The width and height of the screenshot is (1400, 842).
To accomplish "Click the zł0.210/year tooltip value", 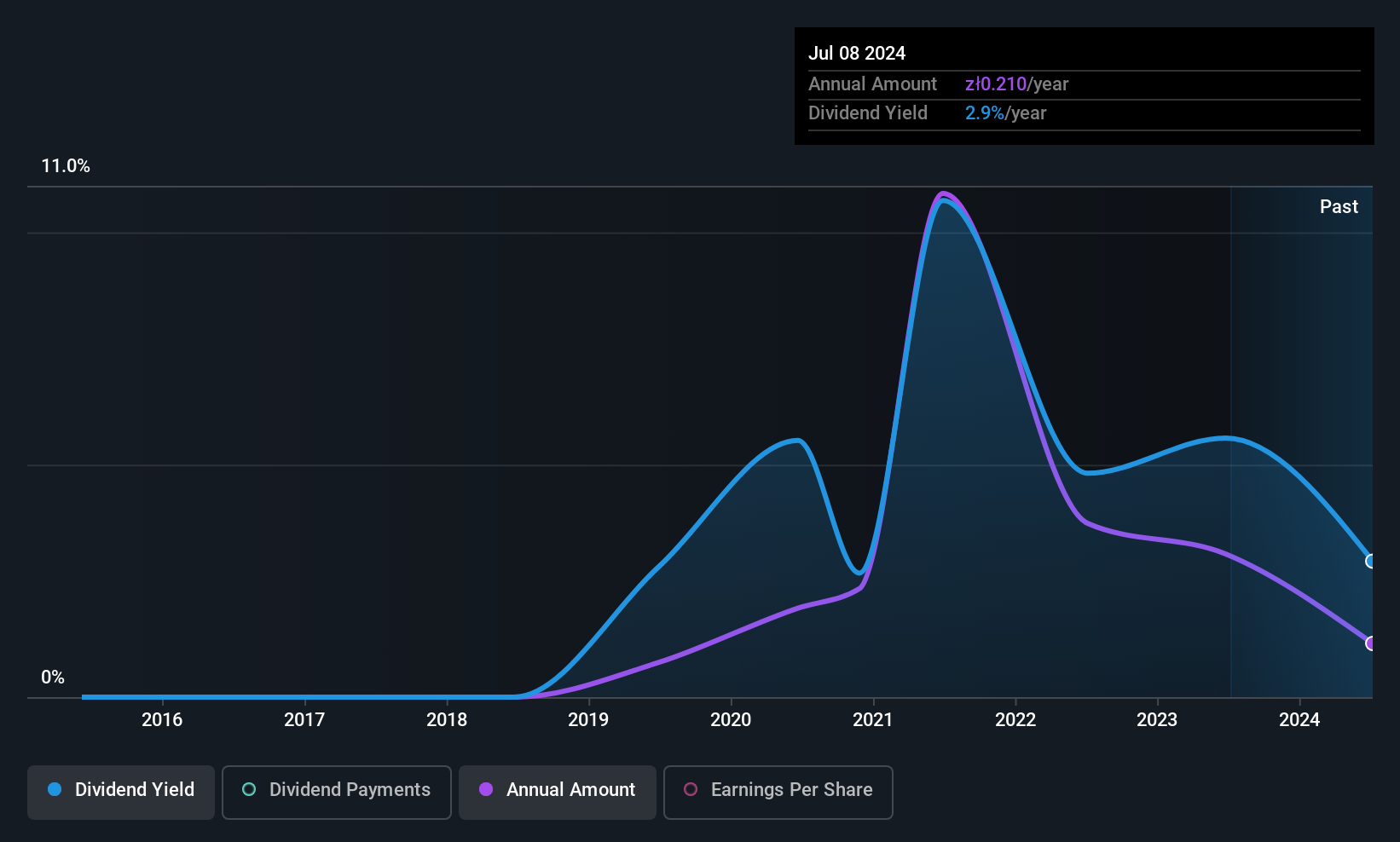I will [1016, 84].
